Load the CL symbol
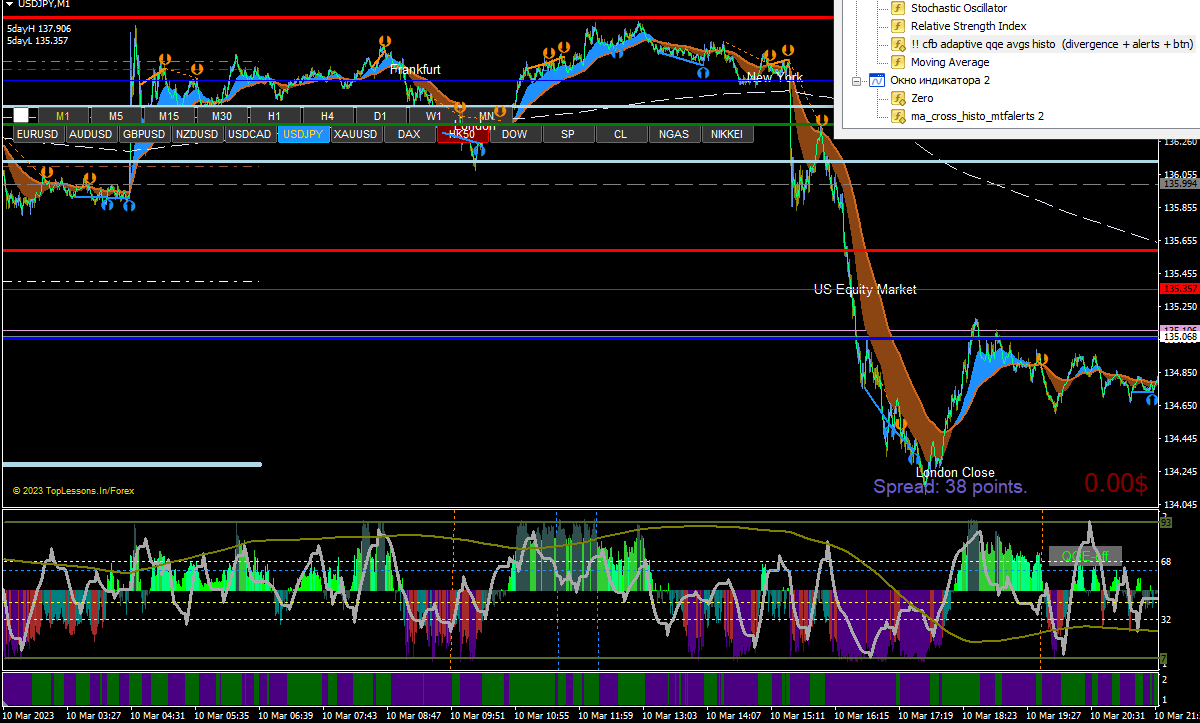Image resolution: width=1200 pixels, height=723 pixels. point(621,134)
